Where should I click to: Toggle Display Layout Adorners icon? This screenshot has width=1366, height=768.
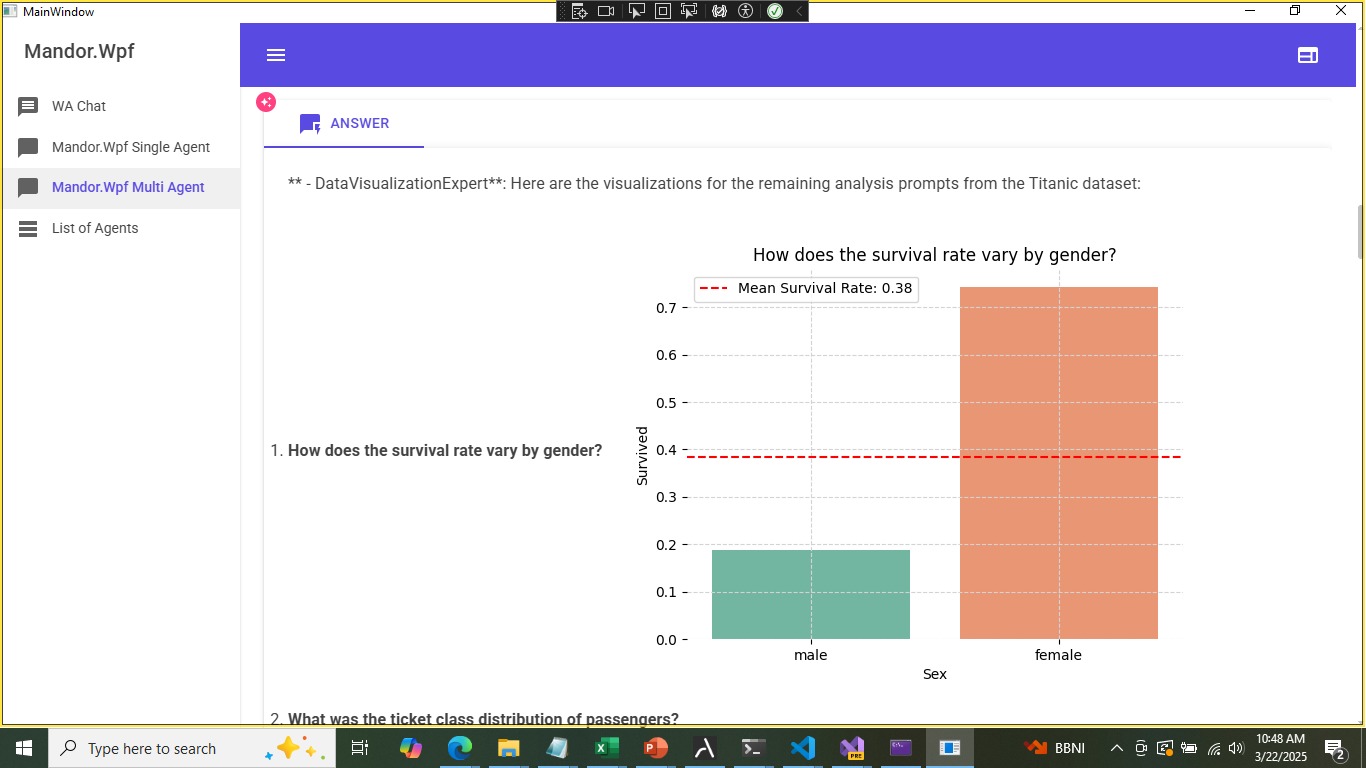pyautogui.click(x=662, y=11)
